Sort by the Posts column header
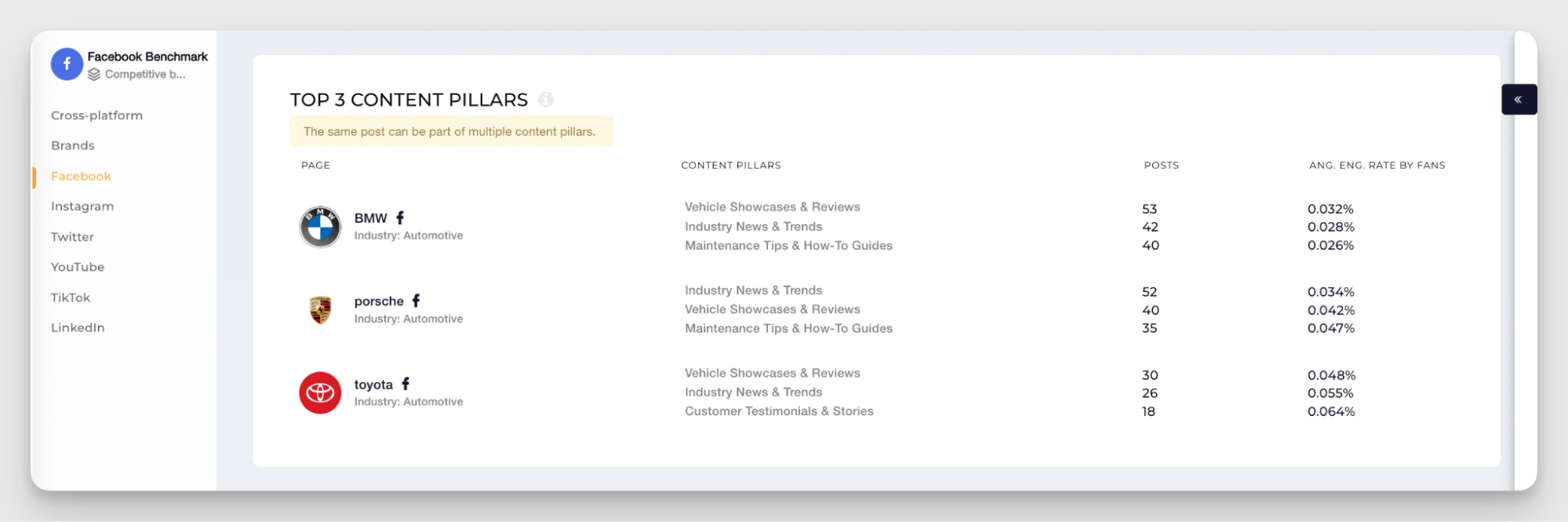The image size is (1568, 522). [1161, 166]
